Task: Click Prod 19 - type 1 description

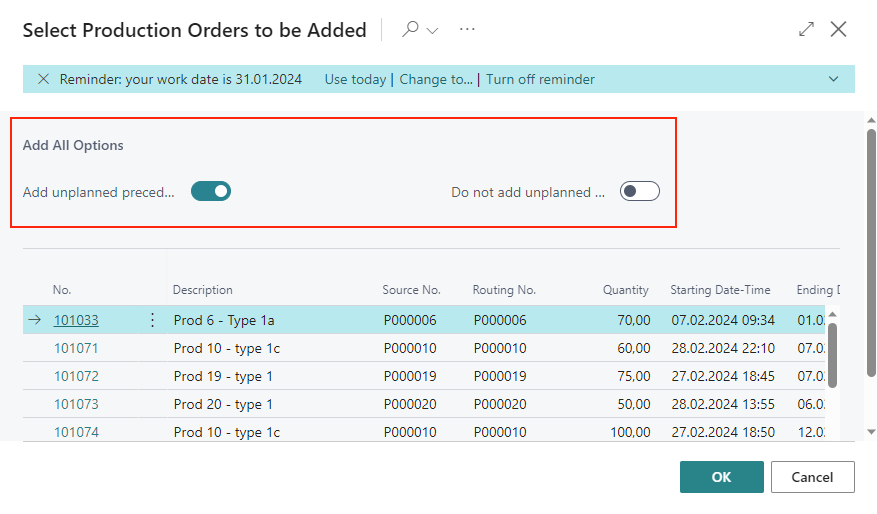Action: pyautogui.click(x=223, y=376)
